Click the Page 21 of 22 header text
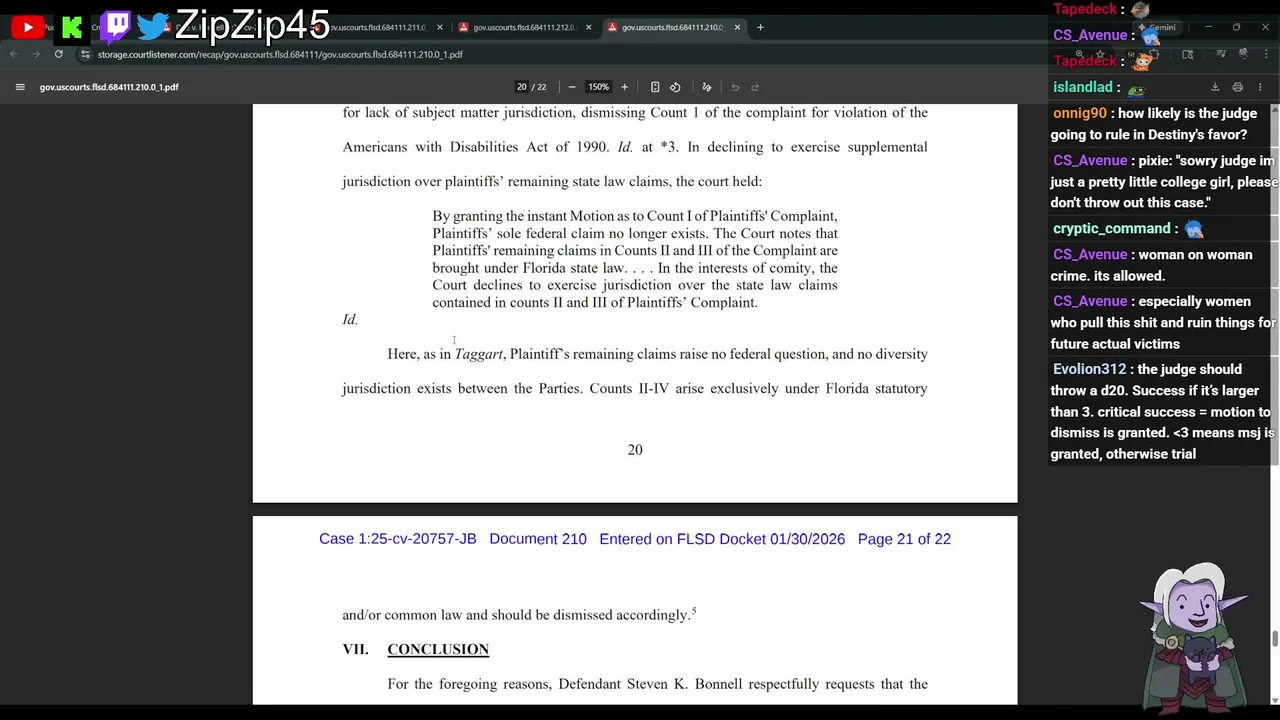The width and height of the screenshot is (1280, 720). tap(904, 539)
